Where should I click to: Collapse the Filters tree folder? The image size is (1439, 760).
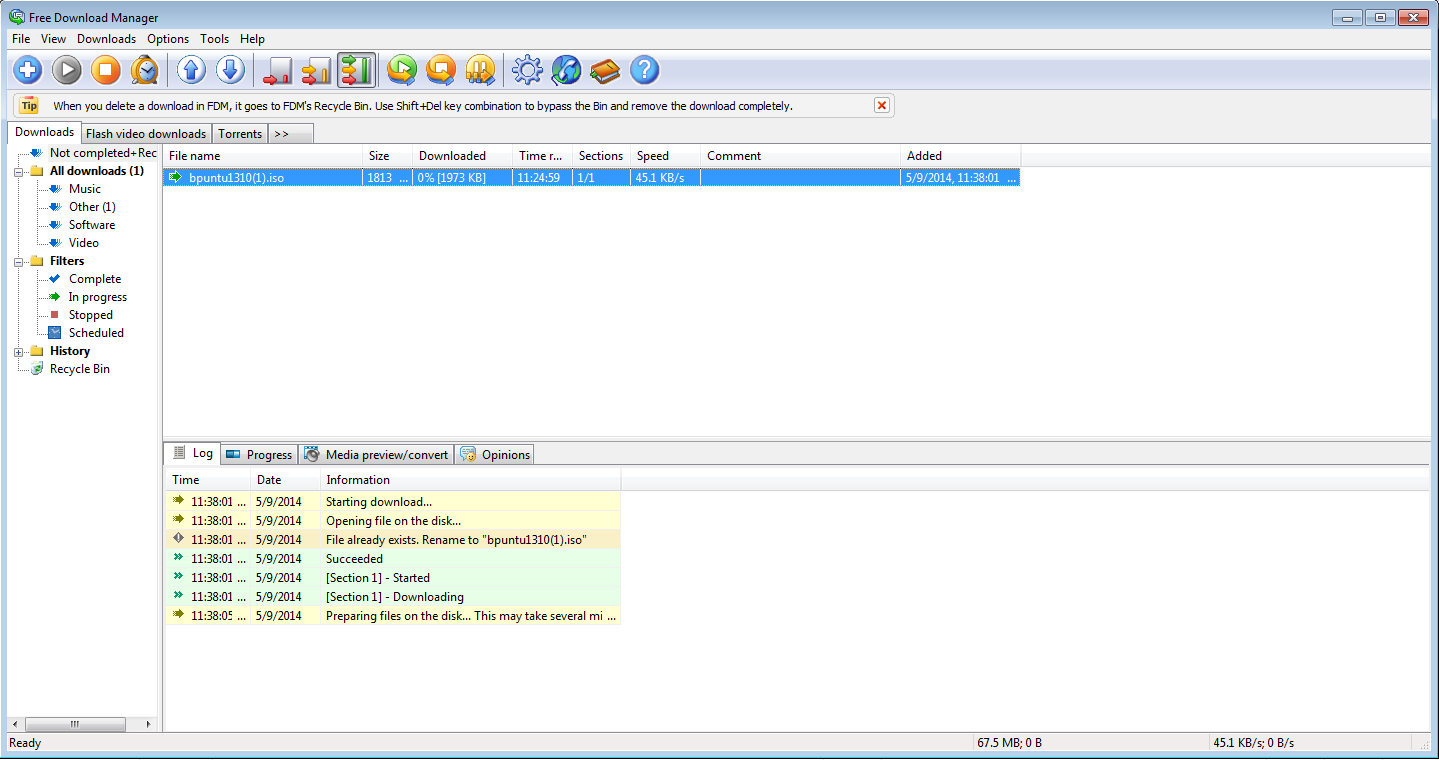(x=19, y=261)
